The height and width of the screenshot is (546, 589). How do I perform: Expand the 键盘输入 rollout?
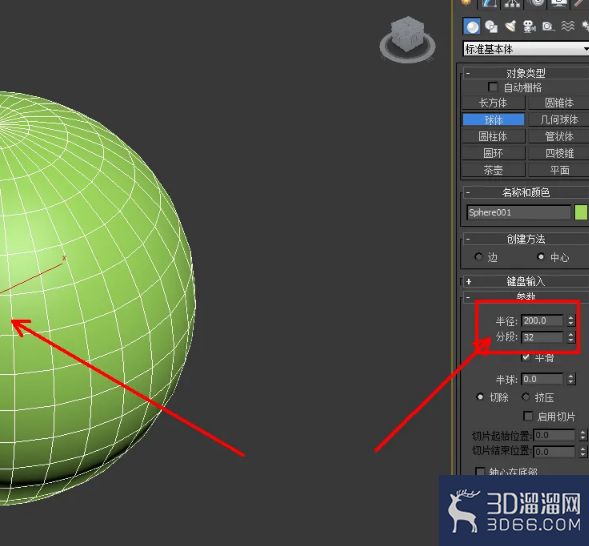tap(526, 281)
